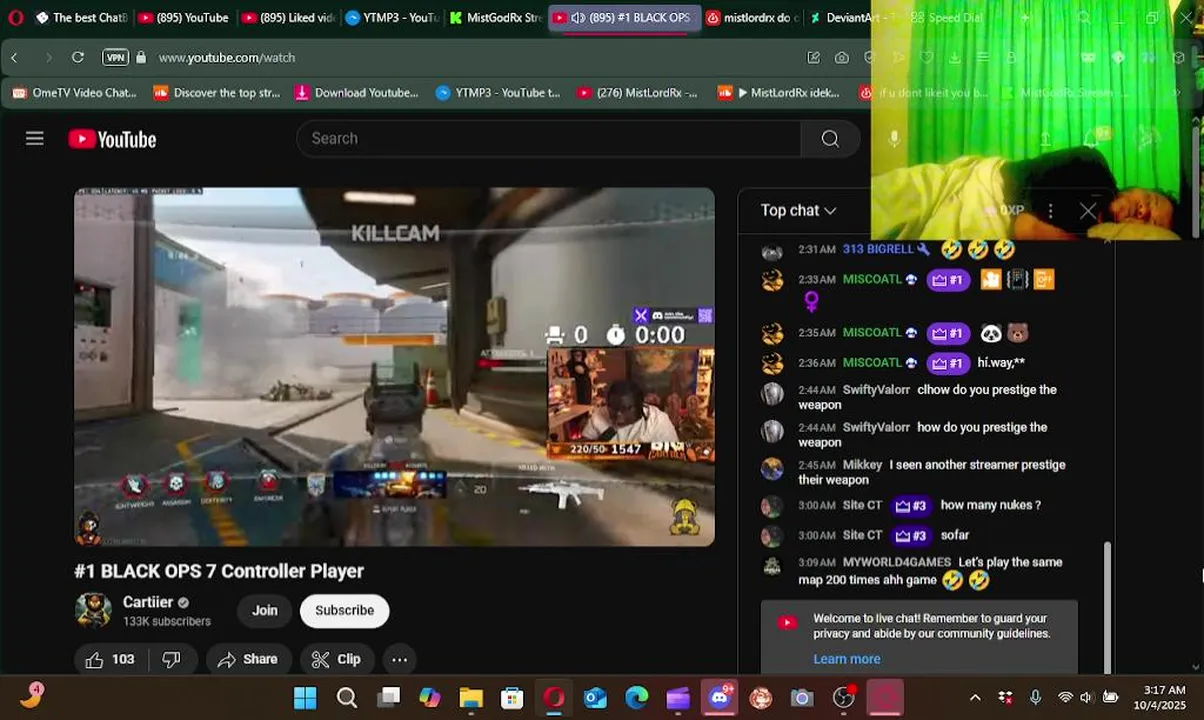
Task: Open Microsoft Edge from taskbar
Action: (637, 697)
